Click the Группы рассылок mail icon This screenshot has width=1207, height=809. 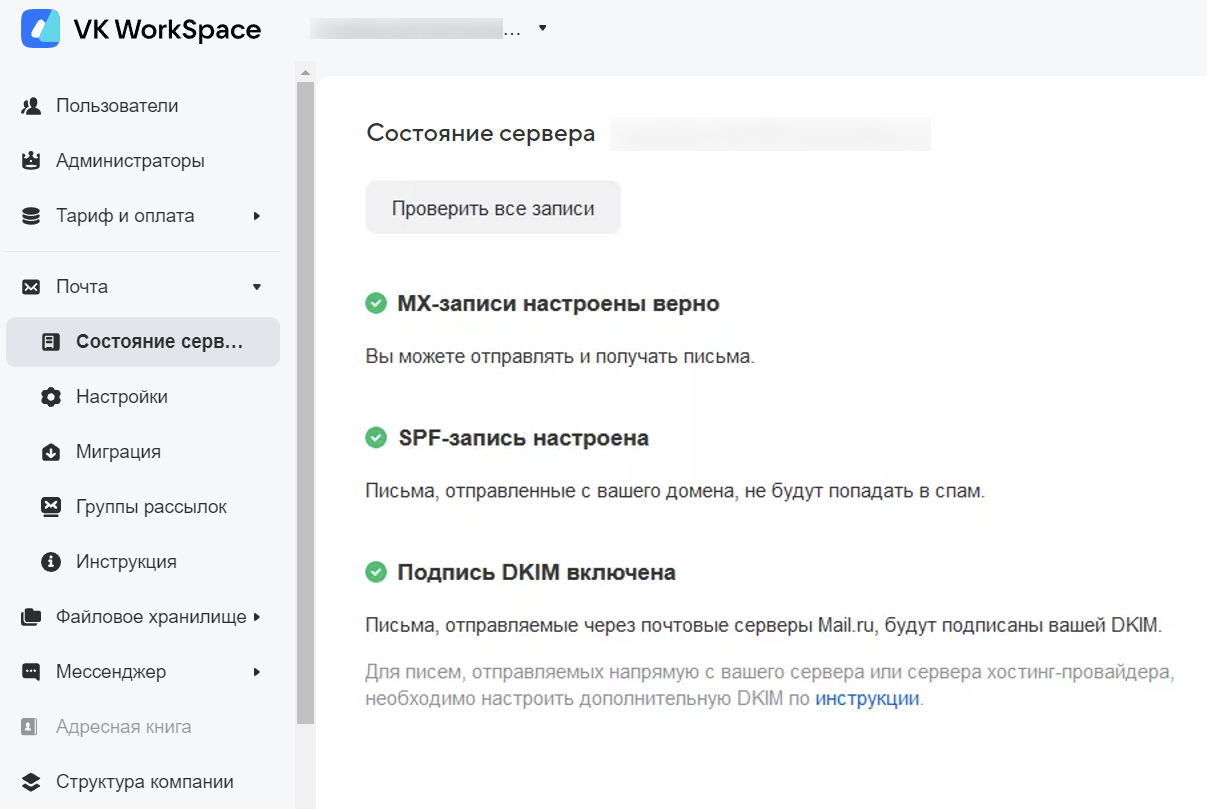tap(51, 507)
